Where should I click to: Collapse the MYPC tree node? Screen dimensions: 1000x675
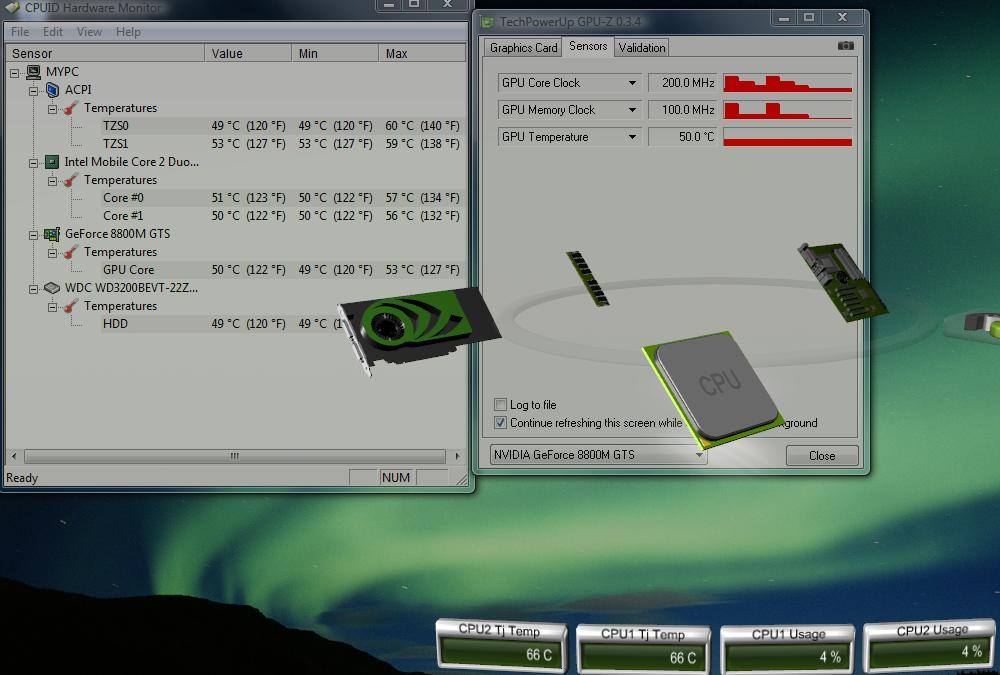(x=15, y=73)
